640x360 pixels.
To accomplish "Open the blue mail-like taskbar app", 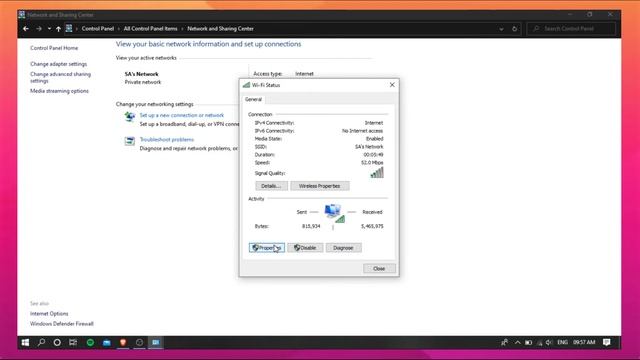I will click(107, 342).
